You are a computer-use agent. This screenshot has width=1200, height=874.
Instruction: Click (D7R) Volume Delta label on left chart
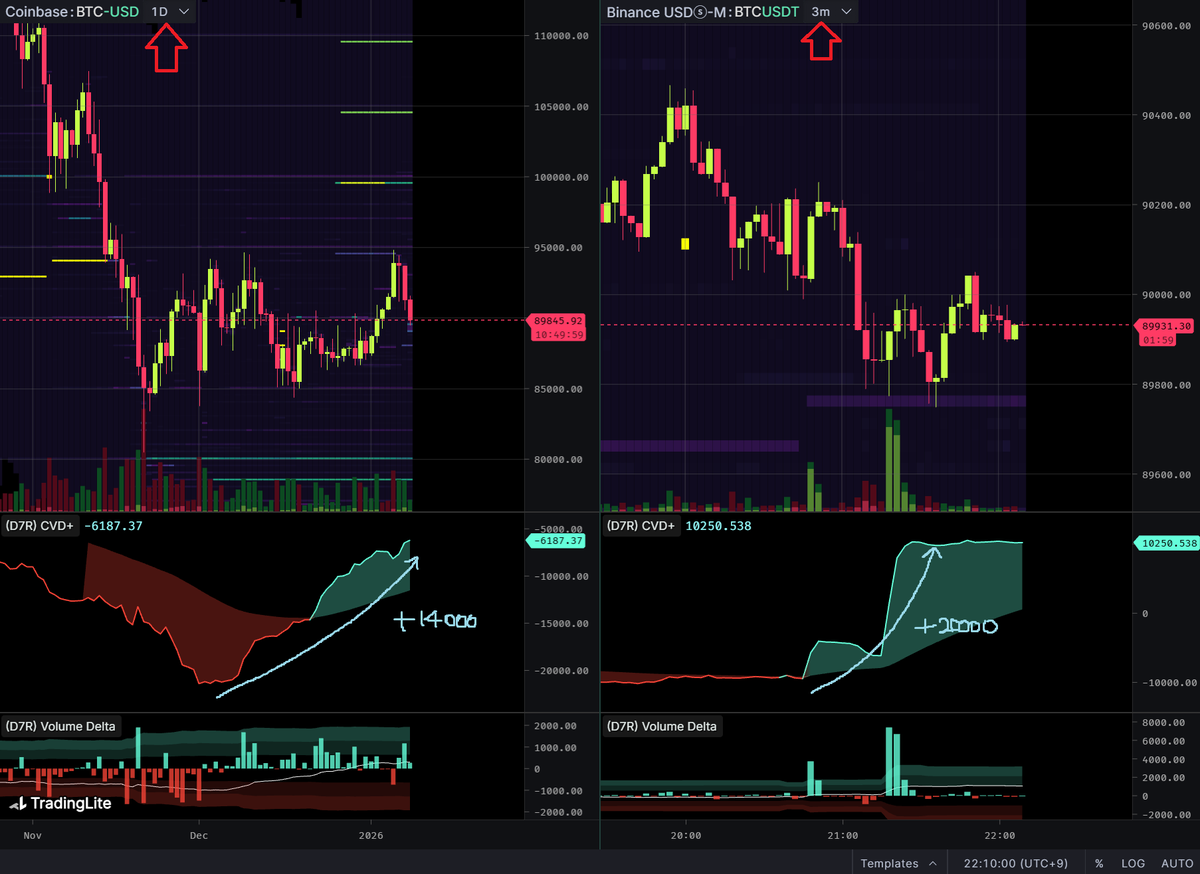62,726
